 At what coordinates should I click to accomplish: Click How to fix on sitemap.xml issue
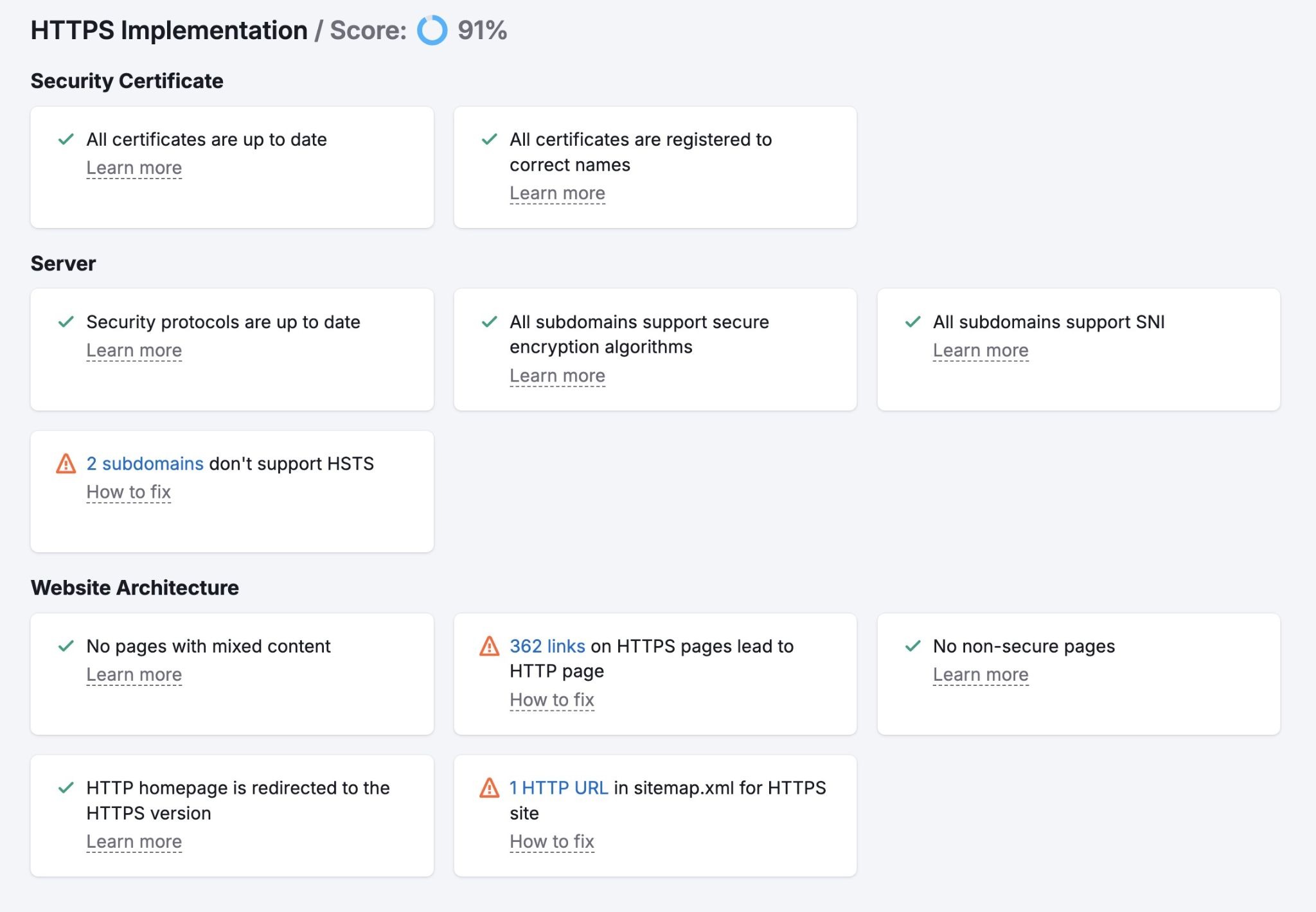[551, 841]
